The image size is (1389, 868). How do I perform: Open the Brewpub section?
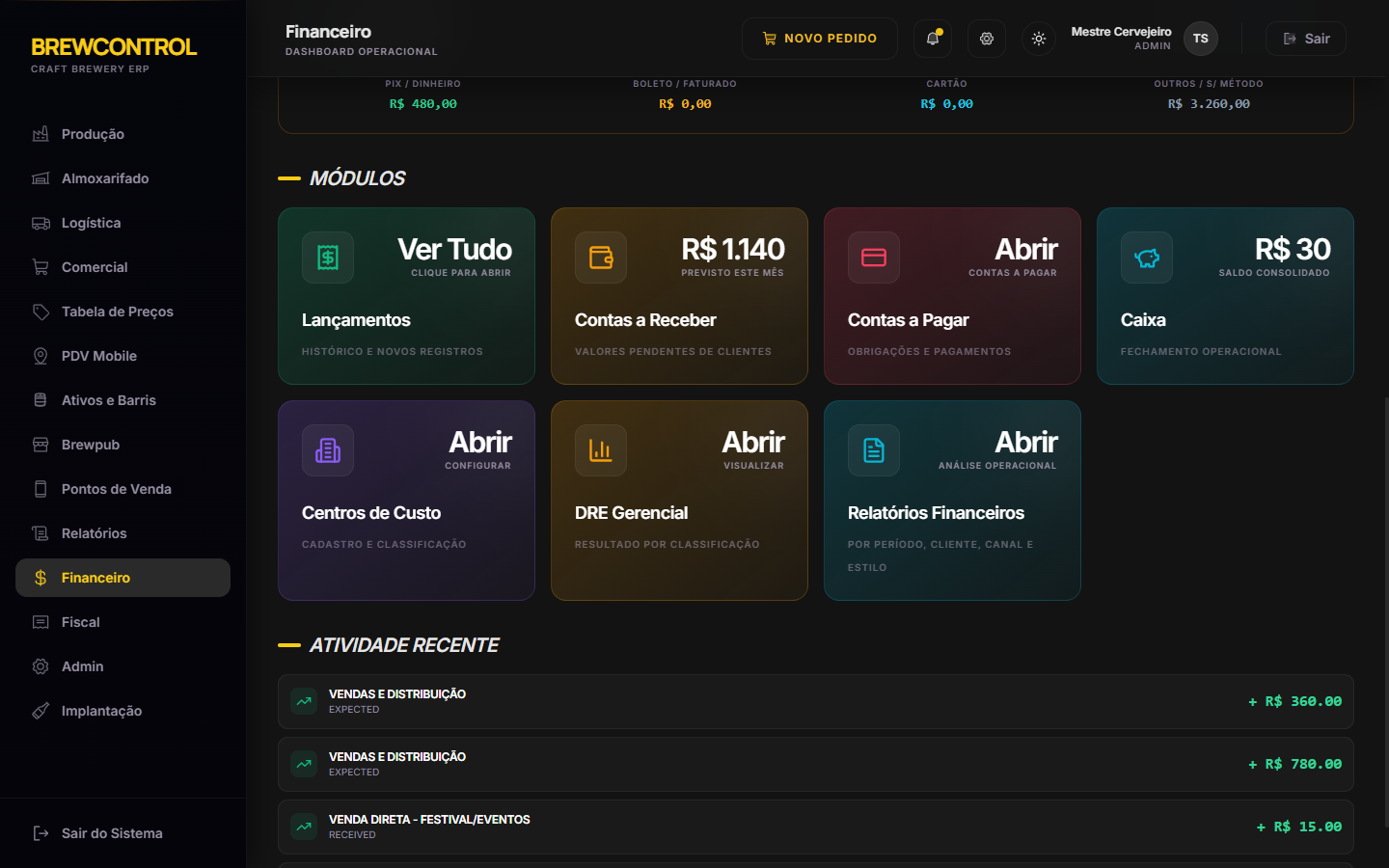point(123,445)
